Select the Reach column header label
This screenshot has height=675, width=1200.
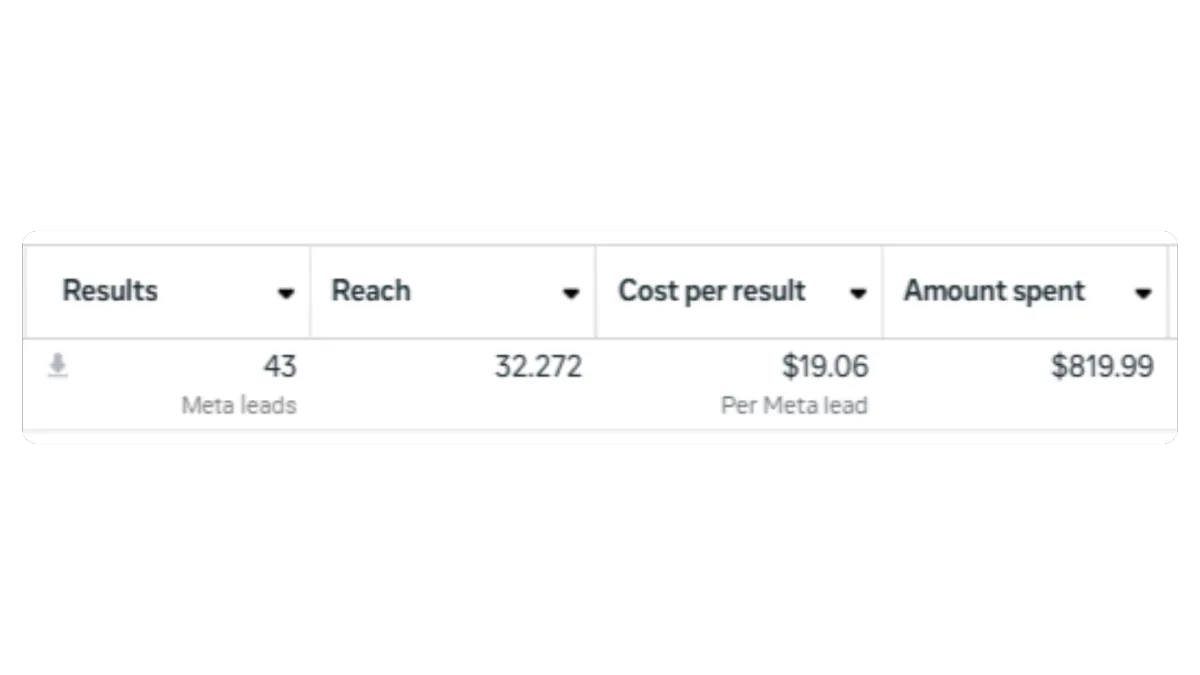(x=371, y=291)
